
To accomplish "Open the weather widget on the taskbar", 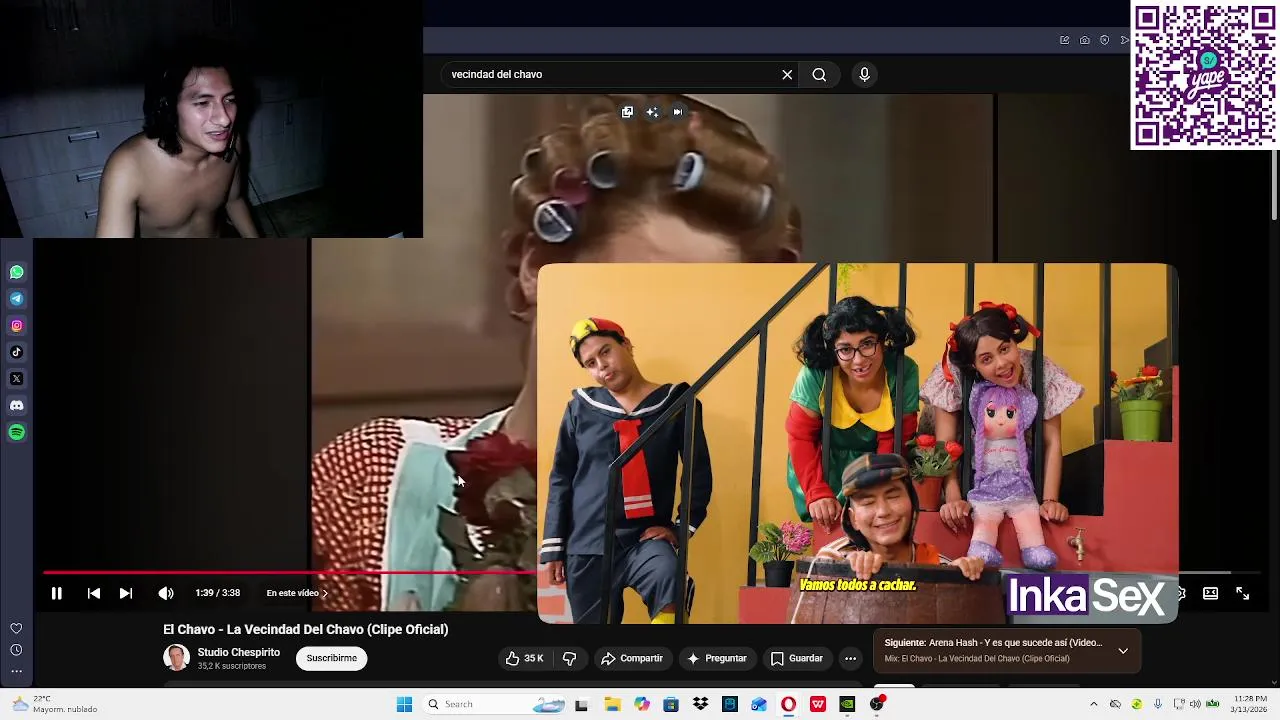I will coord(55,704).
